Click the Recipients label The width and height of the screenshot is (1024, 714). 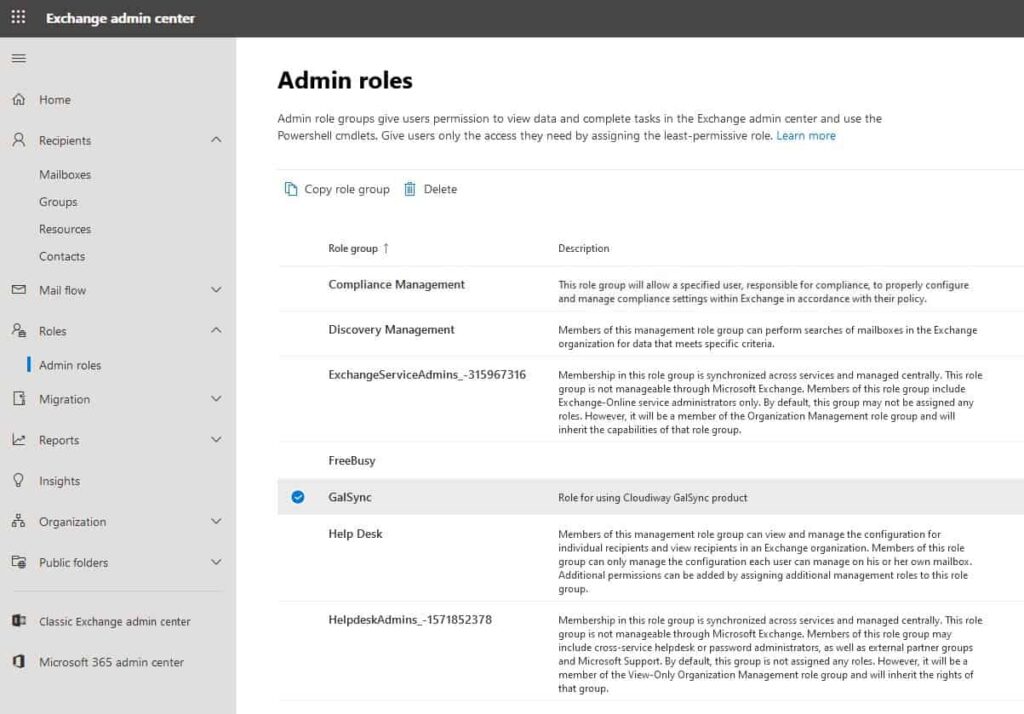pyautogui.click(x=65, y=140)
